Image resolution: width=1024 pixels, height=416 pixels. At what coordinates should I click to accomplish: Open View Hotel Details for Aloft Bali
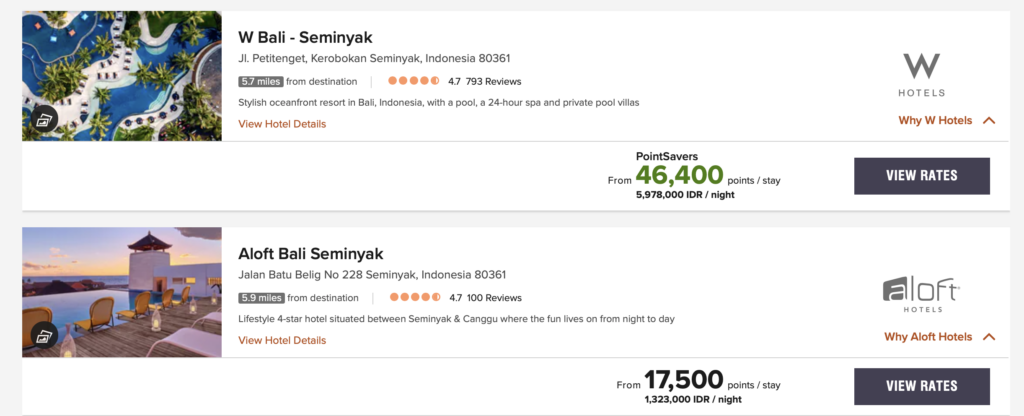282,340
